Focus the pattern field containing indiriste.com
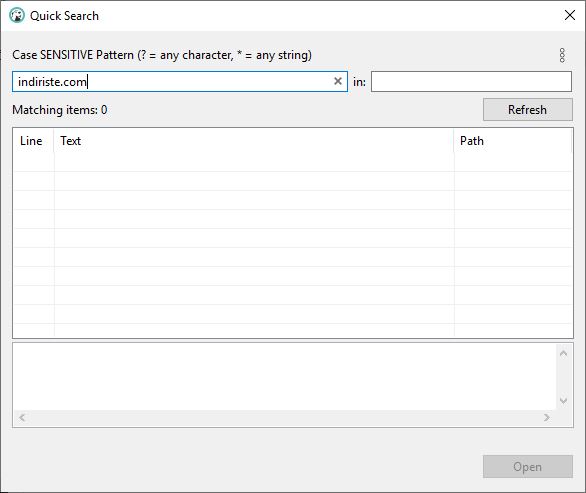Screen dimensions: 586x493 click(x=180, y=81)
